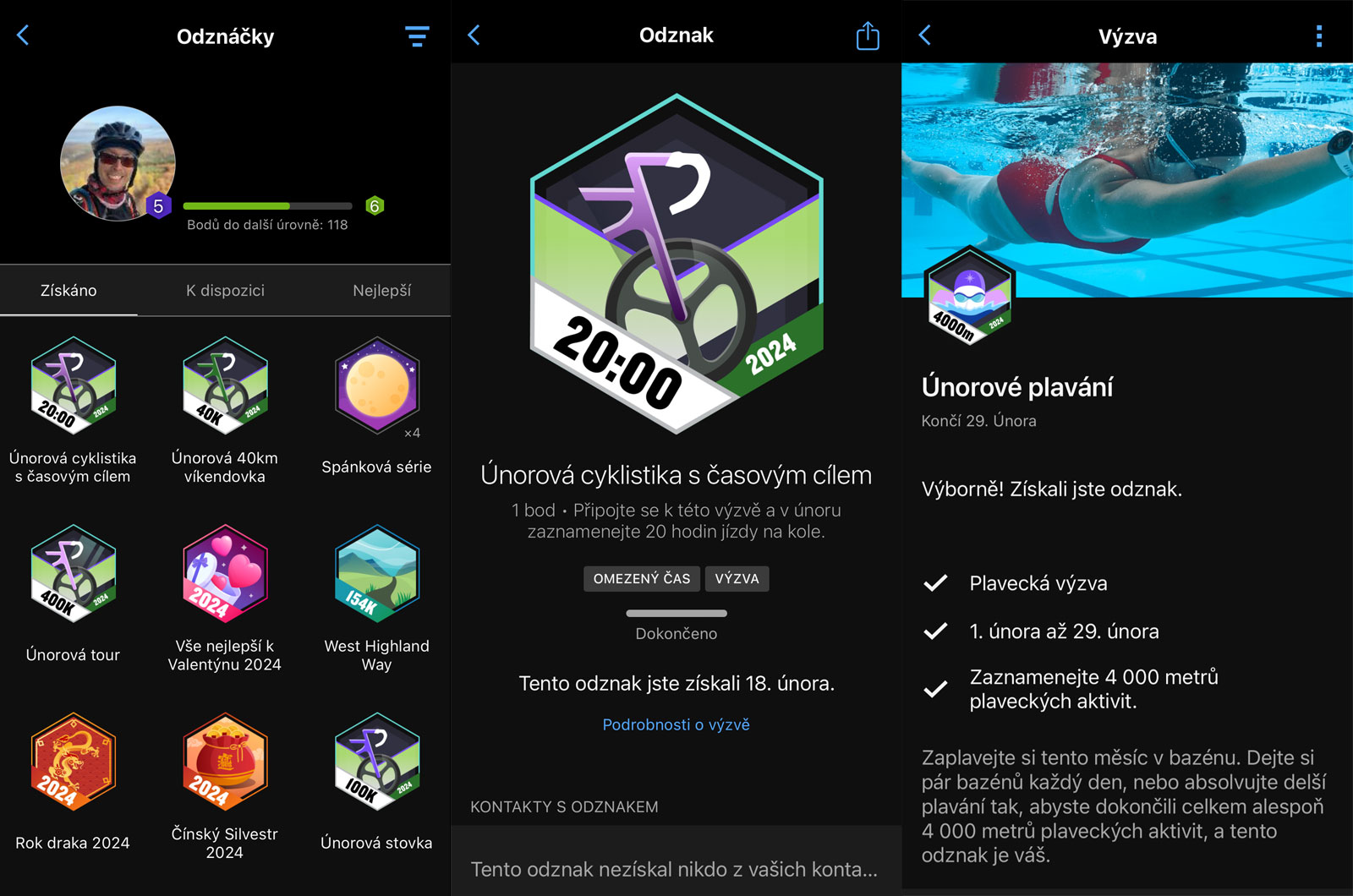Screen dimensions: 1353x896
Task: Select the Rok draka 2024 badge
Action: coord(73,762)
